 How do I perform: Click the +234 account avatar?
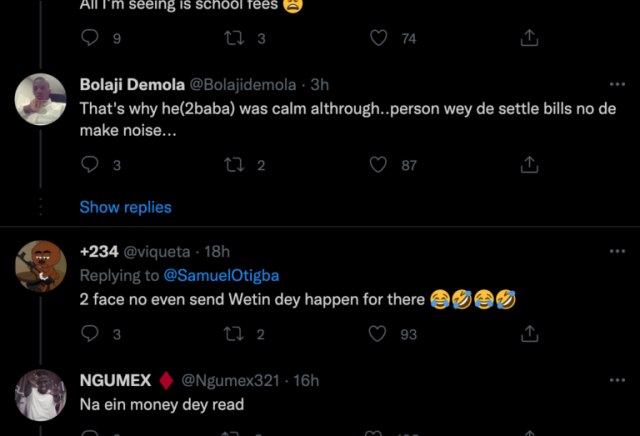click(x=41, y=267)
